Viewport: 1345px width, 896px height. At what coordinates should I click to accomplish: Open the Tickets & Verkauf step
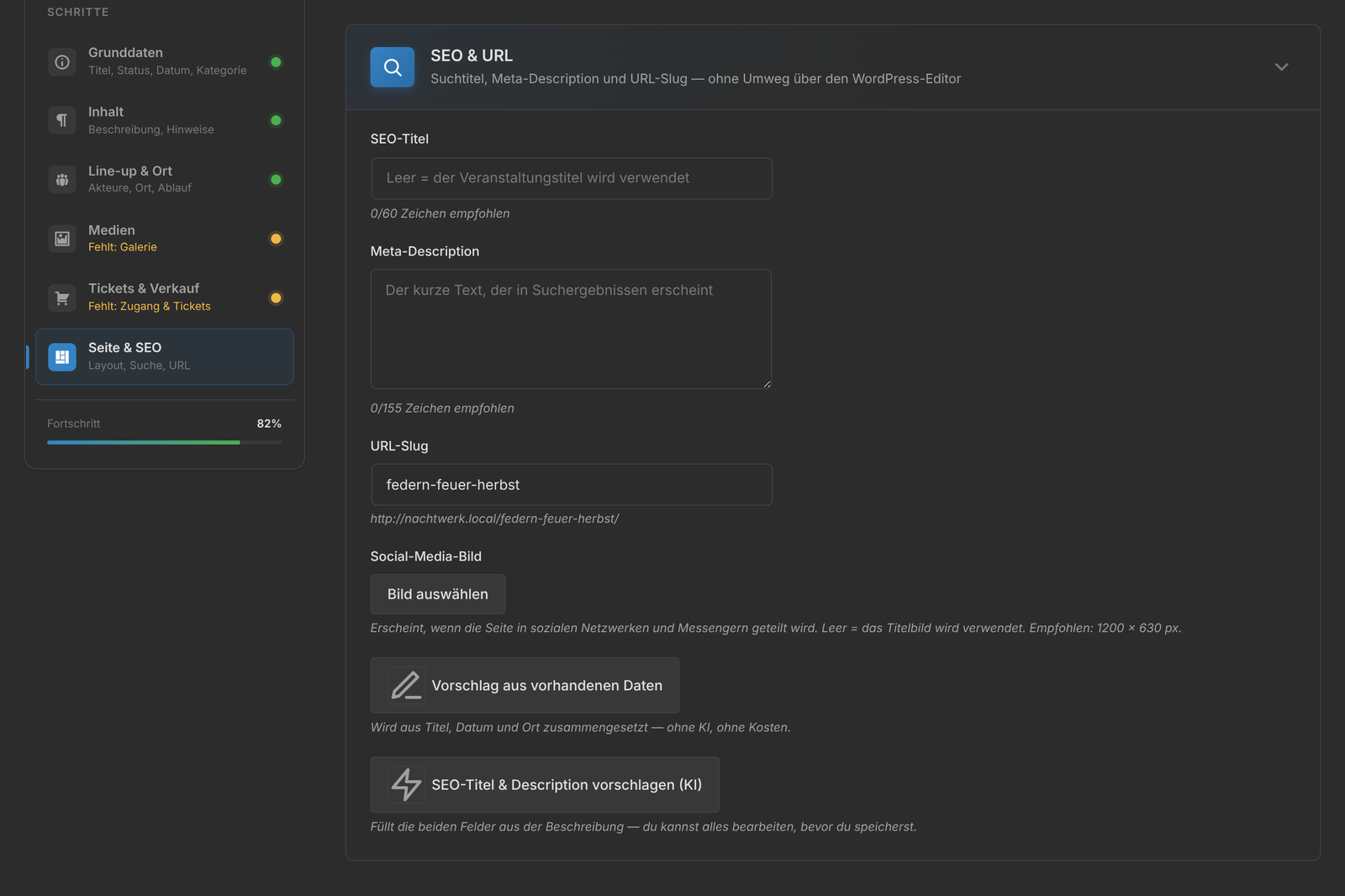coord(165,298)
